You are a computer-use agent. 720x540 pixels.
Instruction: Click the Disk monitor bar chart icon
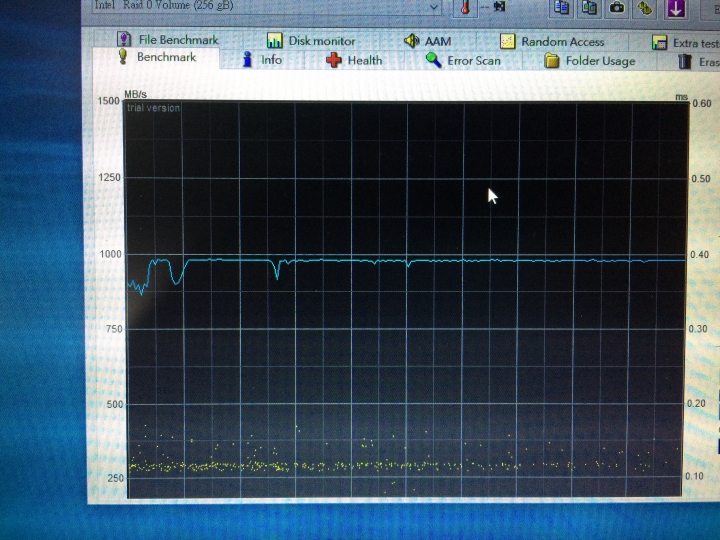point(275,41)
